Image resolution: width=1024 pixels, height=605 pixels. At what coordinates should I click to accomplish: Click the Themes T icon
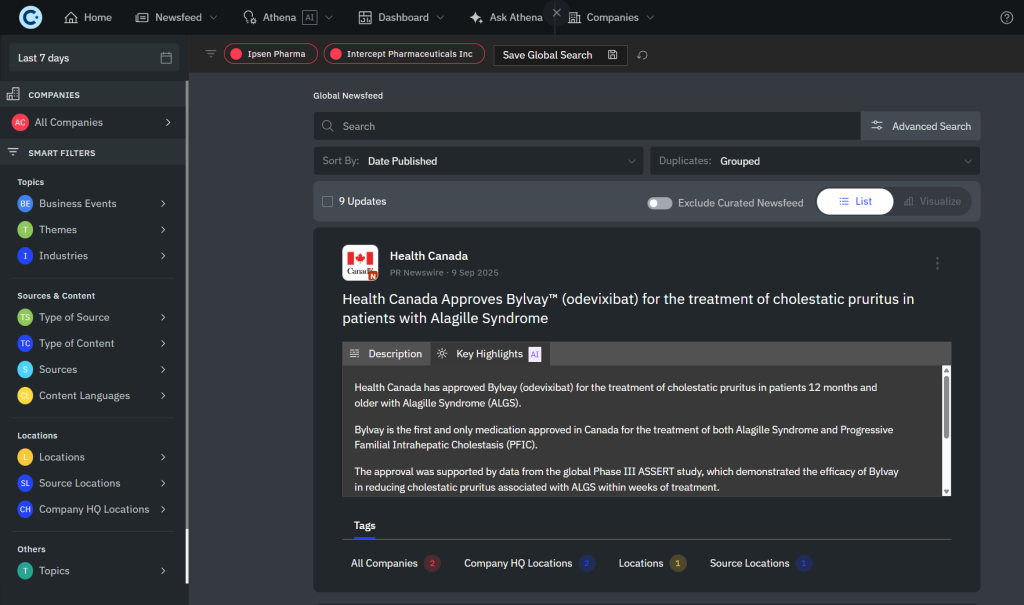tap(25, 229)
